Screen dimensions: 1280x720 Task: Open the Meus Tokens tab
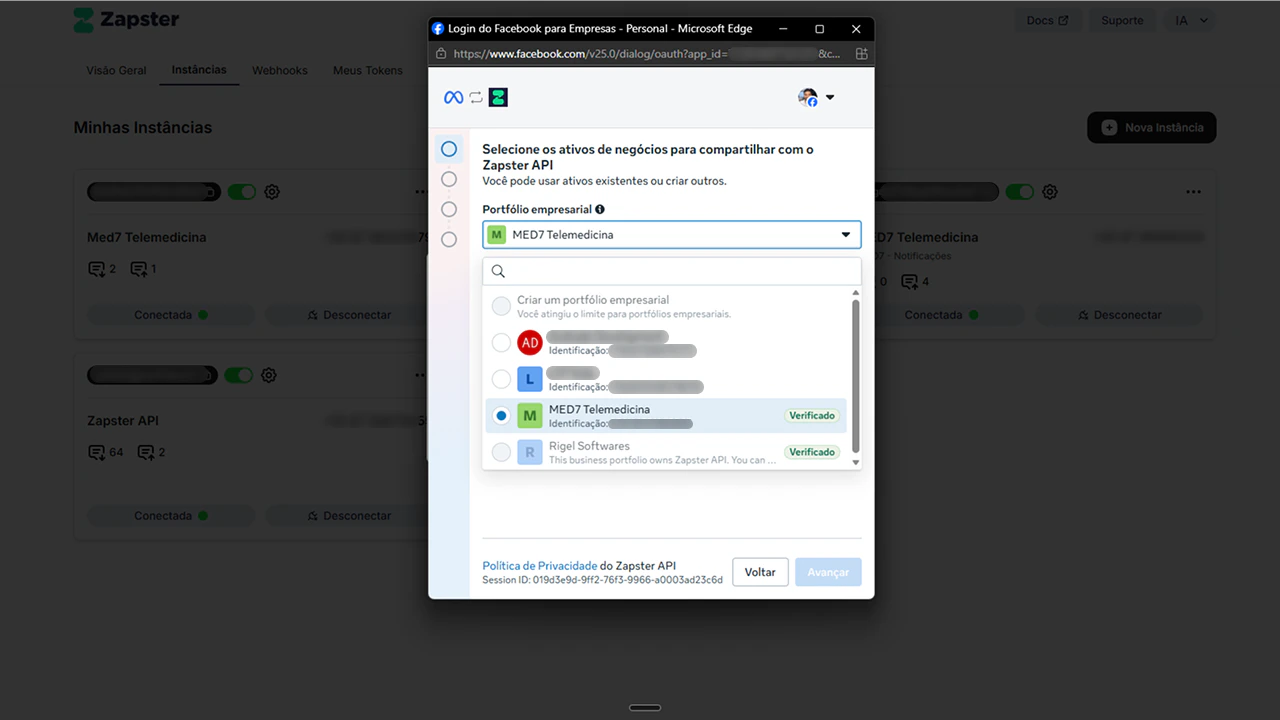tap(367, 70)
